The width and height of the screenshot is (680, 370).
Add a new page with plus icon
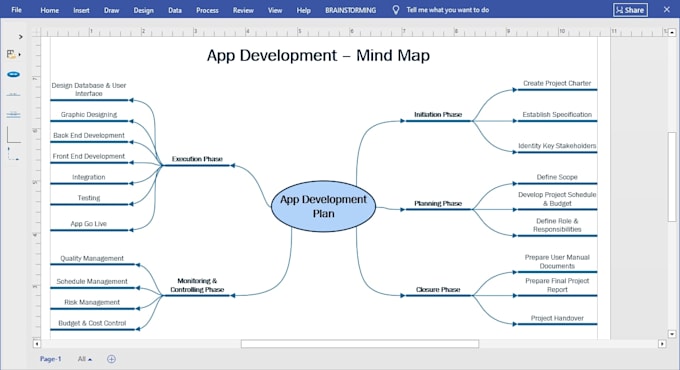(111, 359)
